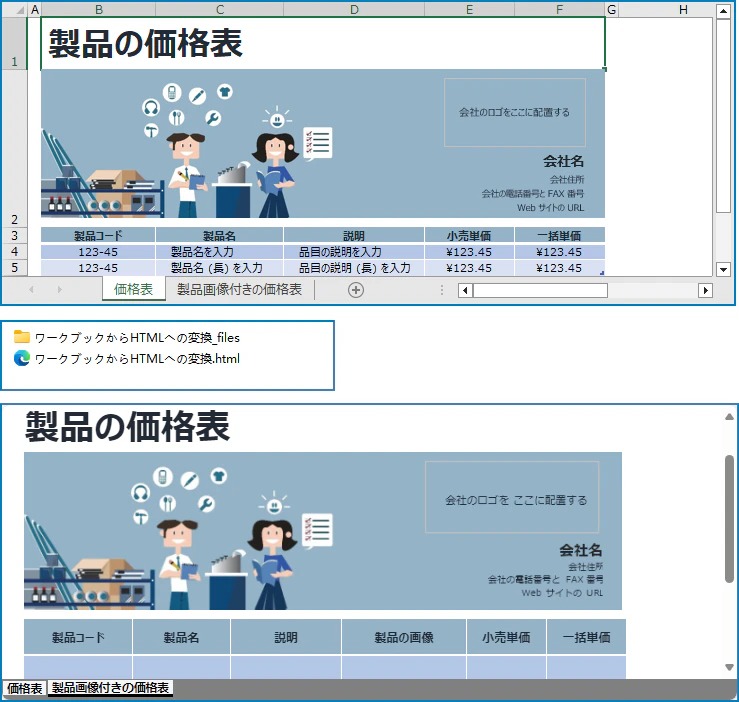This screenshot has height=702, width=739.
Task: Select column E header
Action: click(469, 9)
